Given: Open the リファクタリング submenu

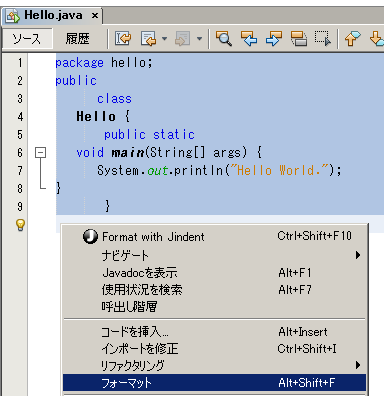Looking at the screenshot, I should tap(215, 365).
